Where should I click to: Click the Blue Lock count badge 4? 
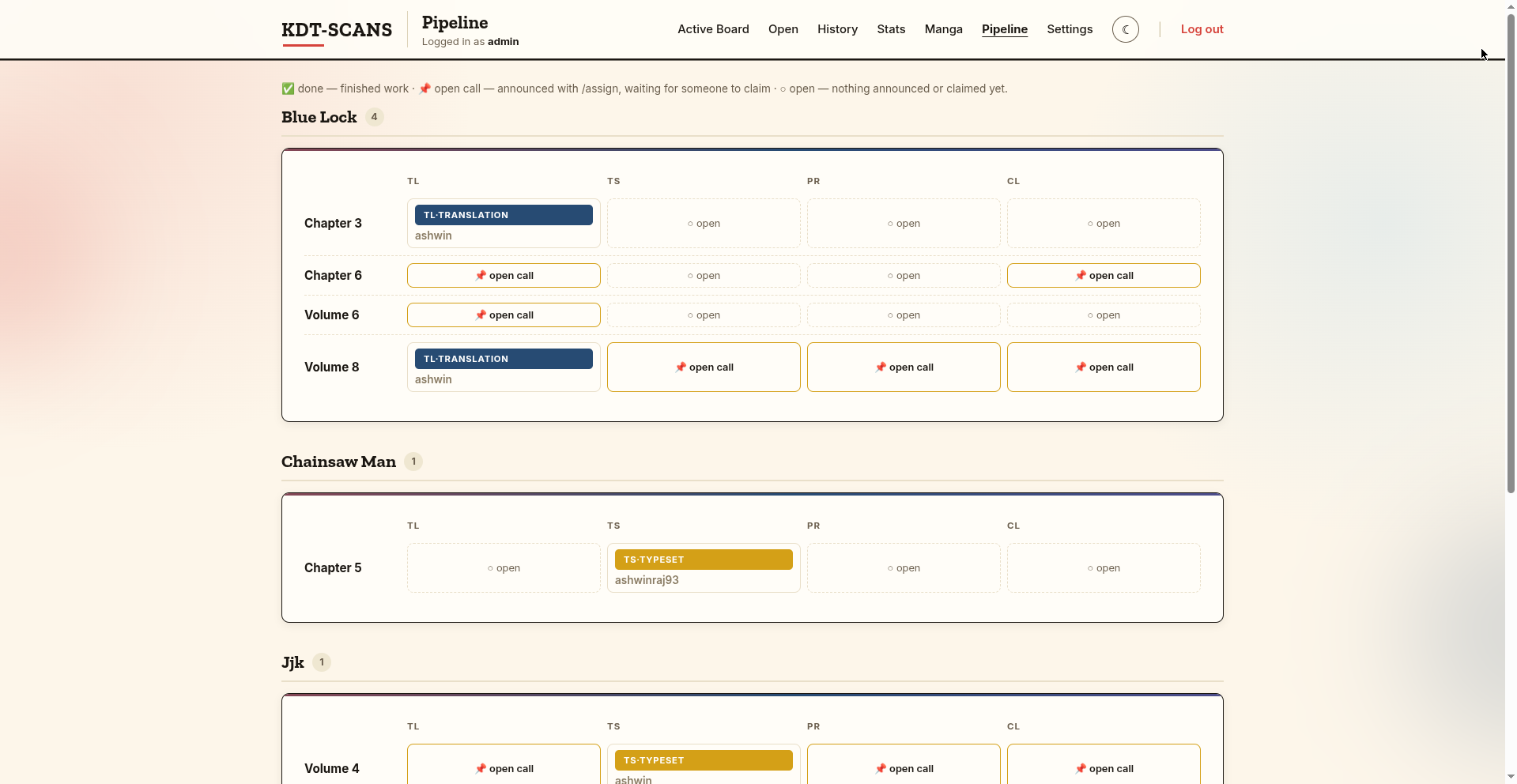coord(375,117)
